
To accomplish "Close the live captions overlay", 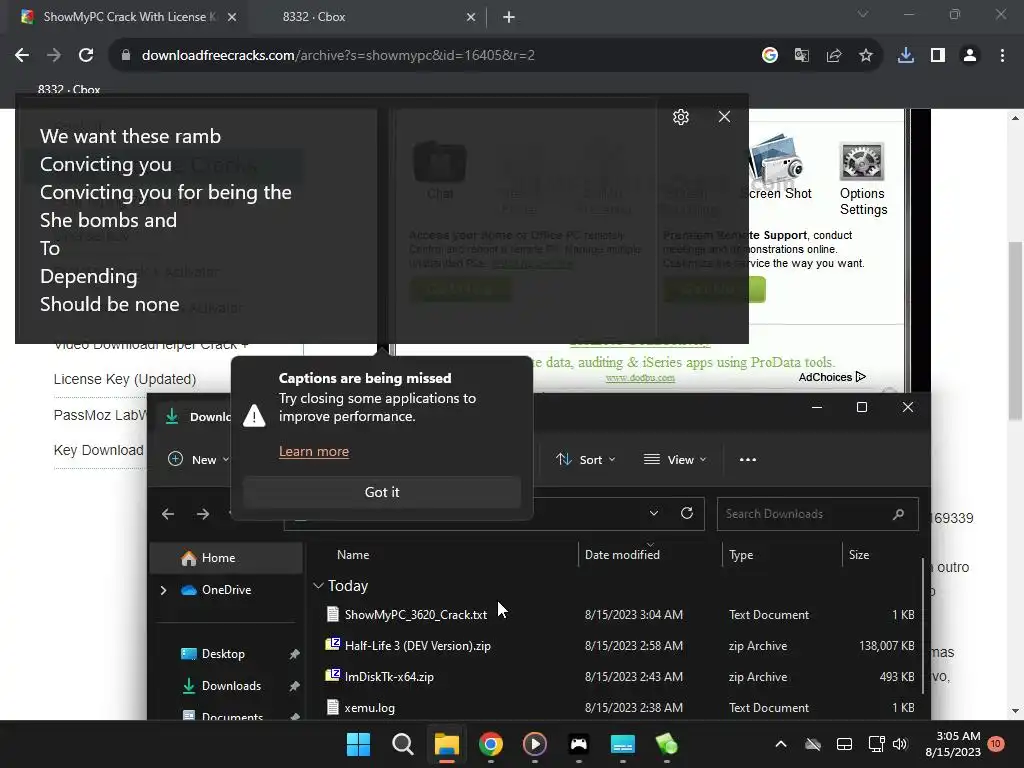I will coord(724,116).
